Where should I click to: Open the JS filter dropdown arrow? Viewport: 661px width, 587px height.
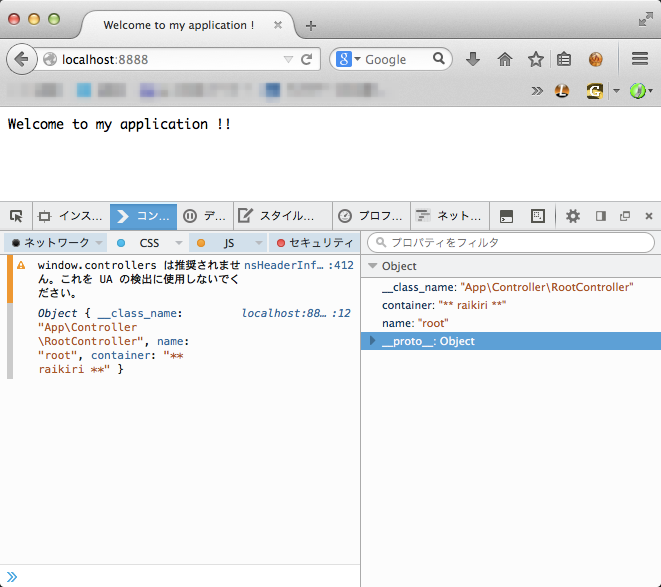259,243
